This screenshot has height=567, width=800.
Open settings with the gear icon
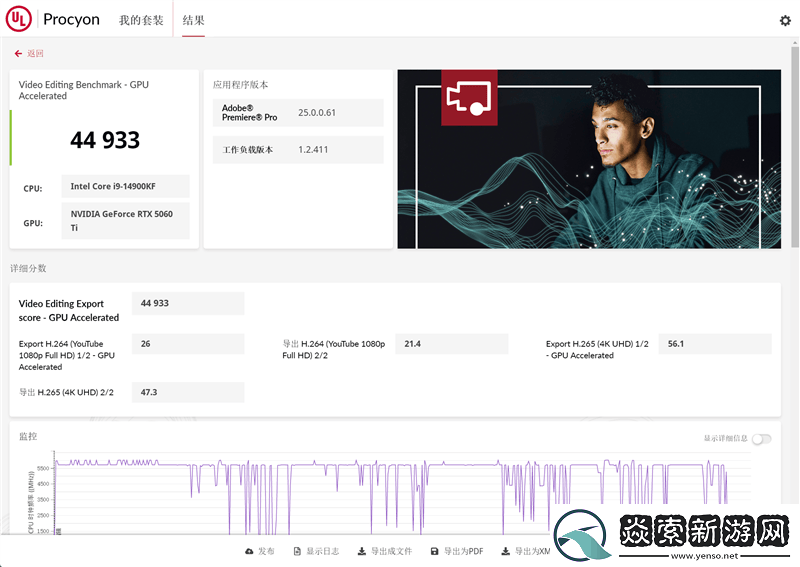pos(785,20)
